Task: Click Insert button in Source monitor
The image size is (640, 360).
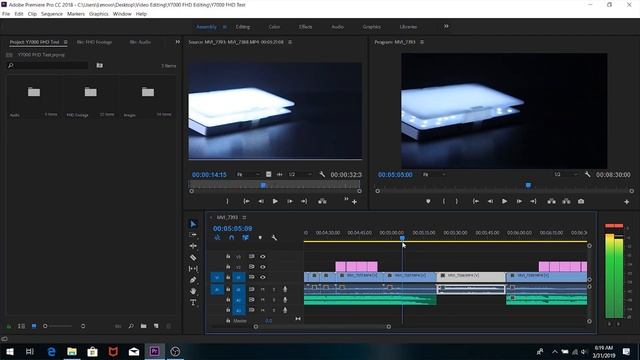Action: tap(322, 201)
